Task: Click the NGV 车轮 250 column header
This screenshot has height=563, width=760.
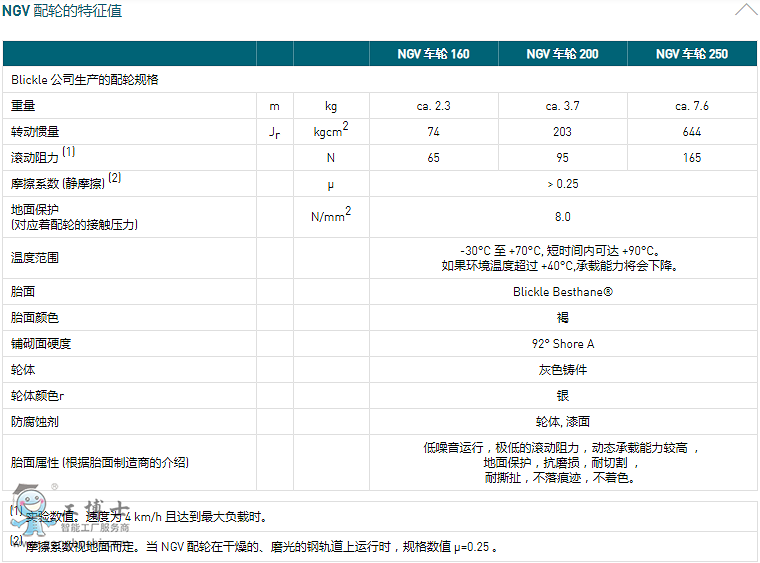Action: tap(692, 54)
